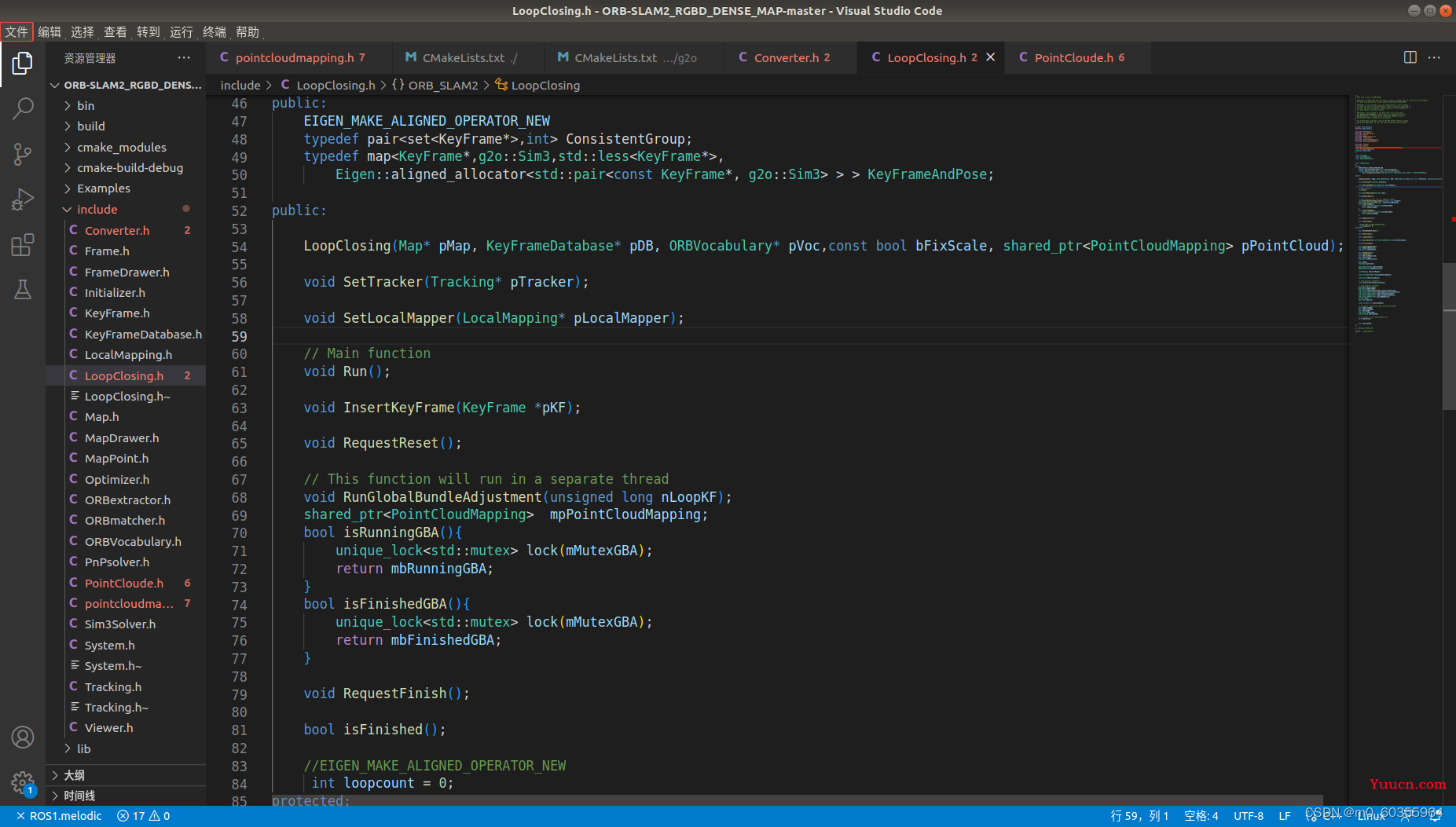1456x827 pixels.
Task: Open the Accounts menu icon
Action: (x=23, y=737)
